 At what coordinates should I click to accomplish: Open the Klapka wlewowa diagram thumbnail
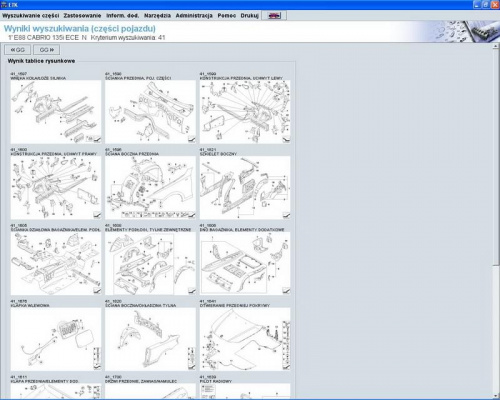pyautogui.click(x=56, y=339)
